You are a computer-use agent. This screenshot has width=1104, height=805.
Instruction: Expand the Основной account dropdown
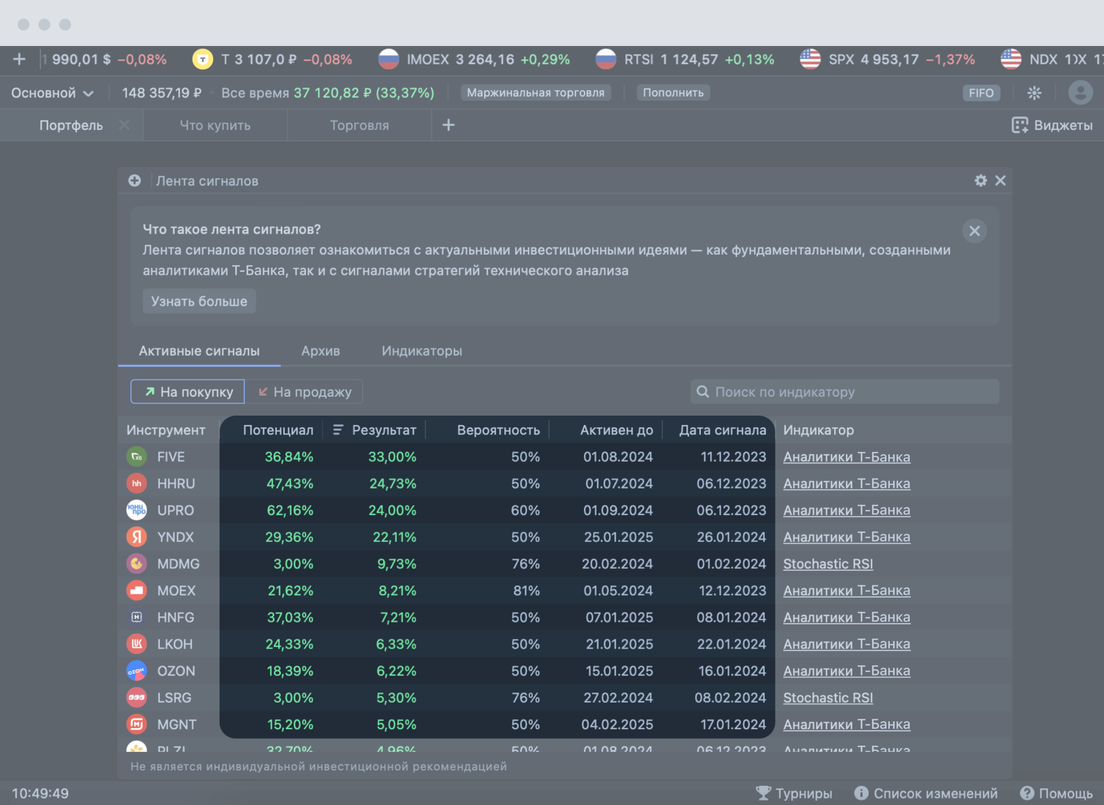[52, 93]
